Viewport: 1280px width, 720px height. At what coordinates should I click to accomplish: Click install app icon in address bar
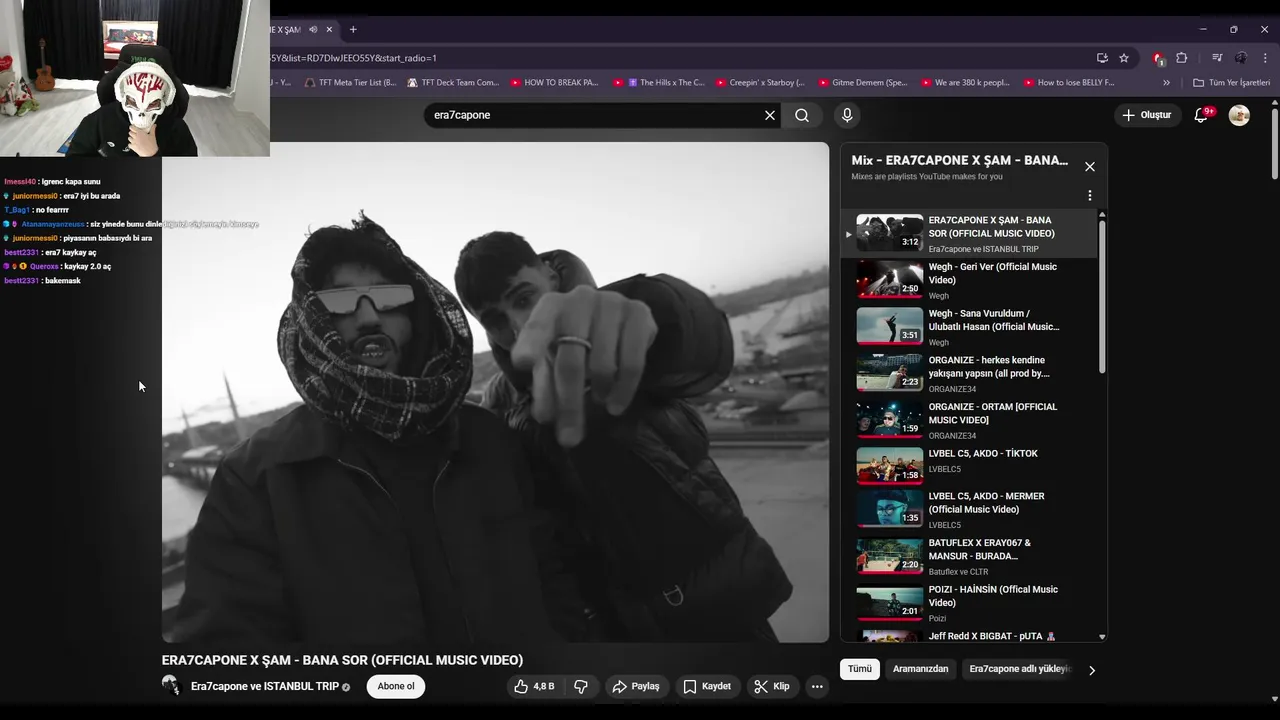tap(1102, 58)
